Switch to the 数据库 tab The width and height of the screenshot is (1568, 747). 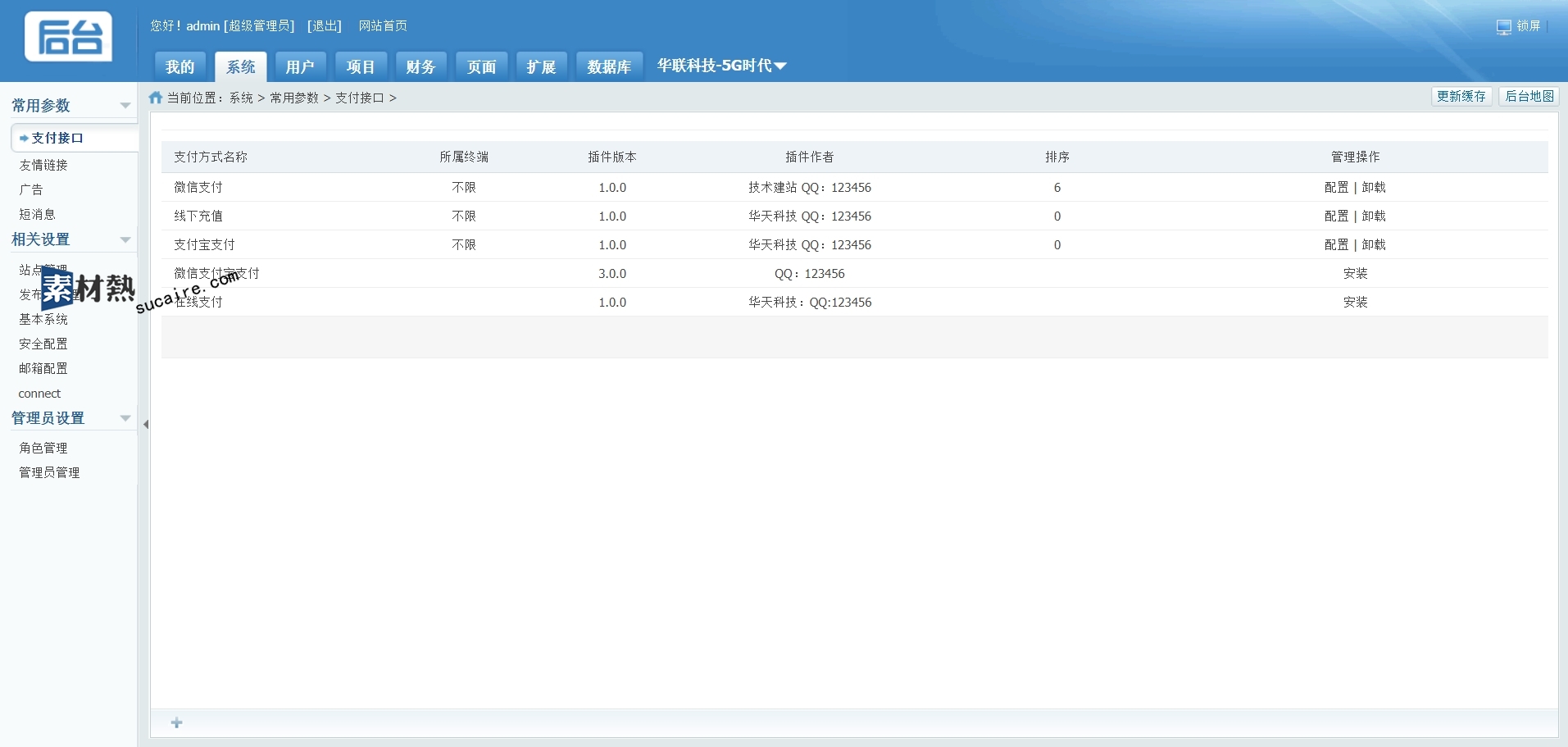(x=609, y=67)
